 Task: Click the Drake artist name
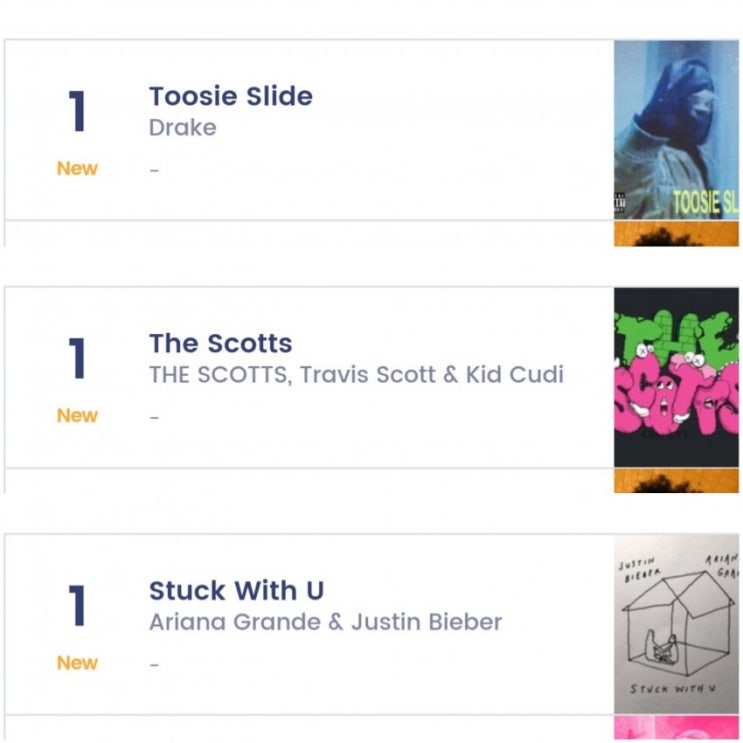[x=183, y=128]
